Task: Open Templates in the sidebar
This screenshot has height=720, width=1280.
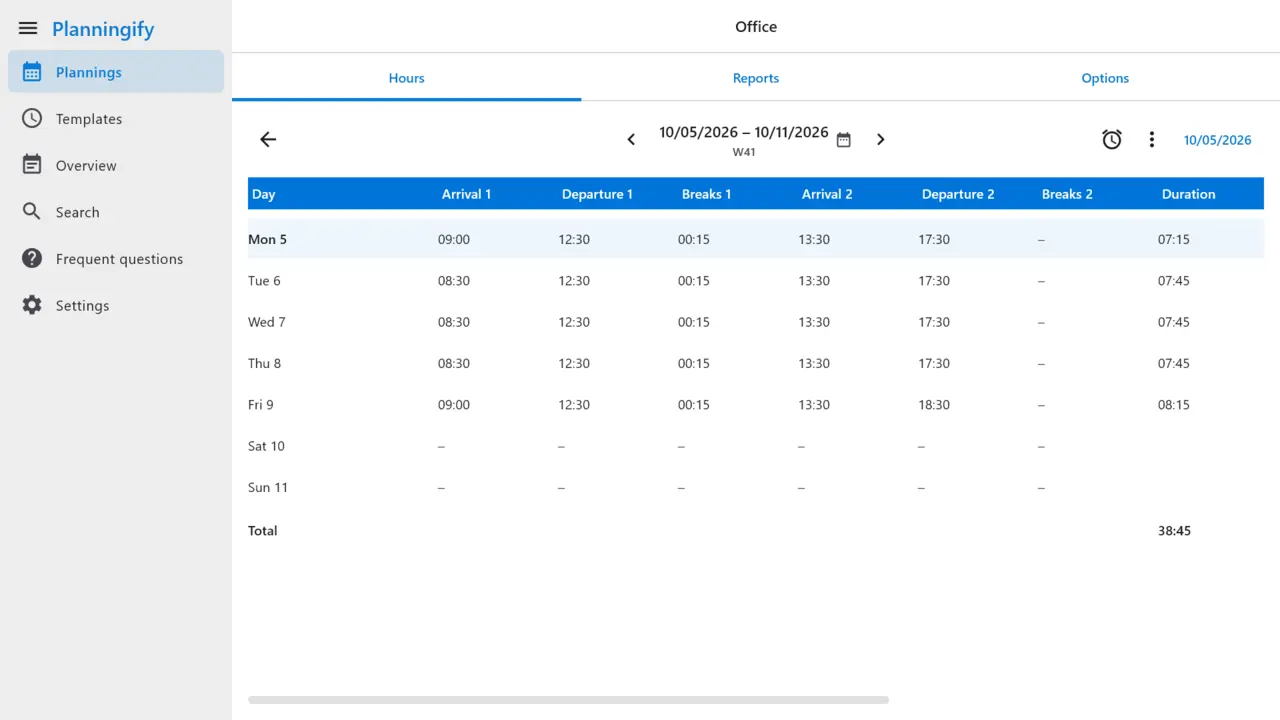Action: pyautogui.click(x=116, y=119)
